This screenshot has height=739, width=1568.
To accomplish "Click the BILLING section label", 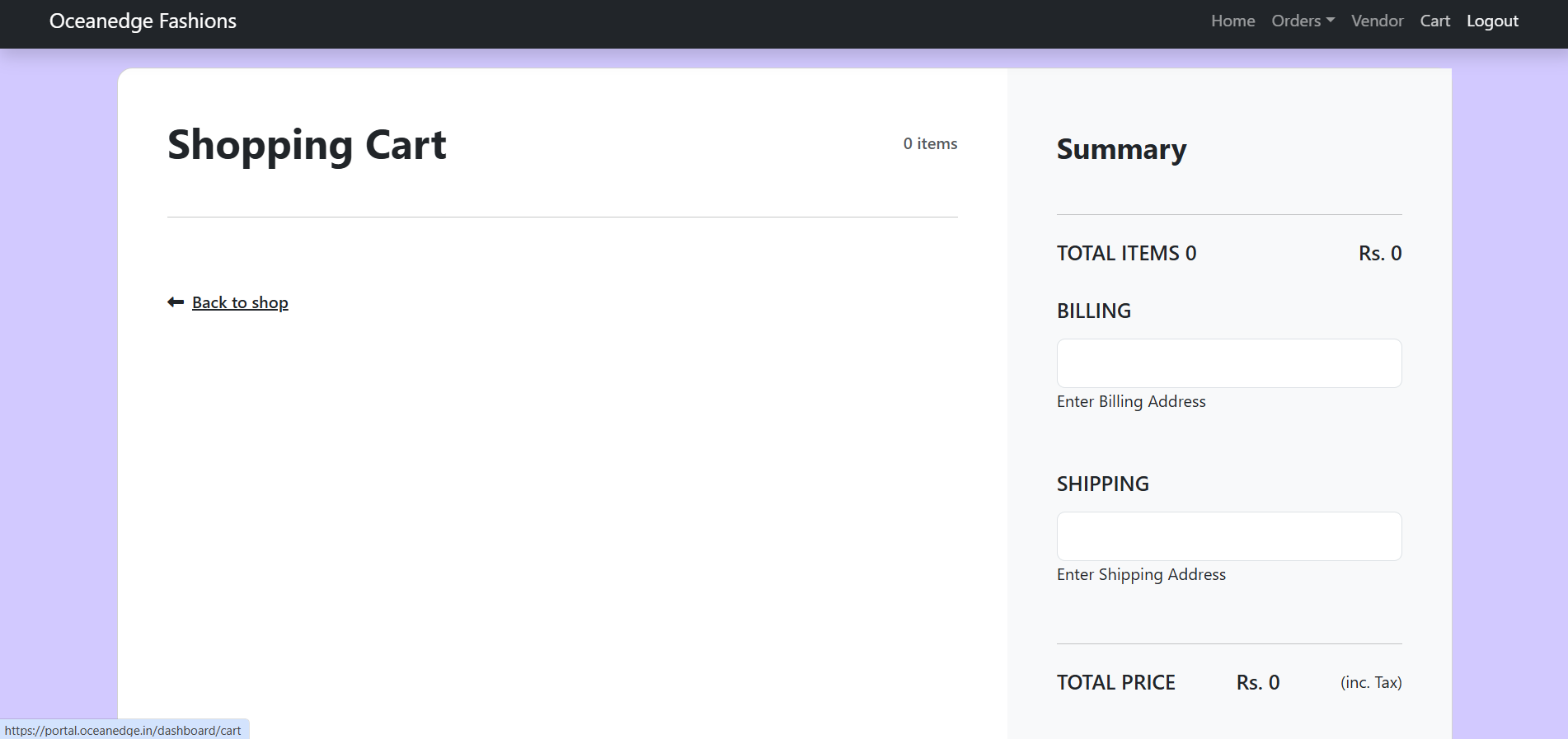I will (x=1094, y=311).
